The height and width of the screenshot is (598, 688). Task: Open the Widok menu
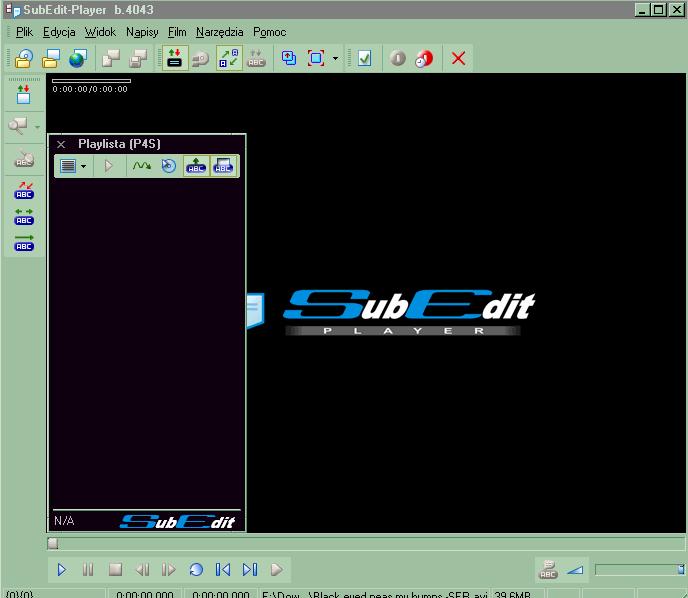click(x=100, y=32)
